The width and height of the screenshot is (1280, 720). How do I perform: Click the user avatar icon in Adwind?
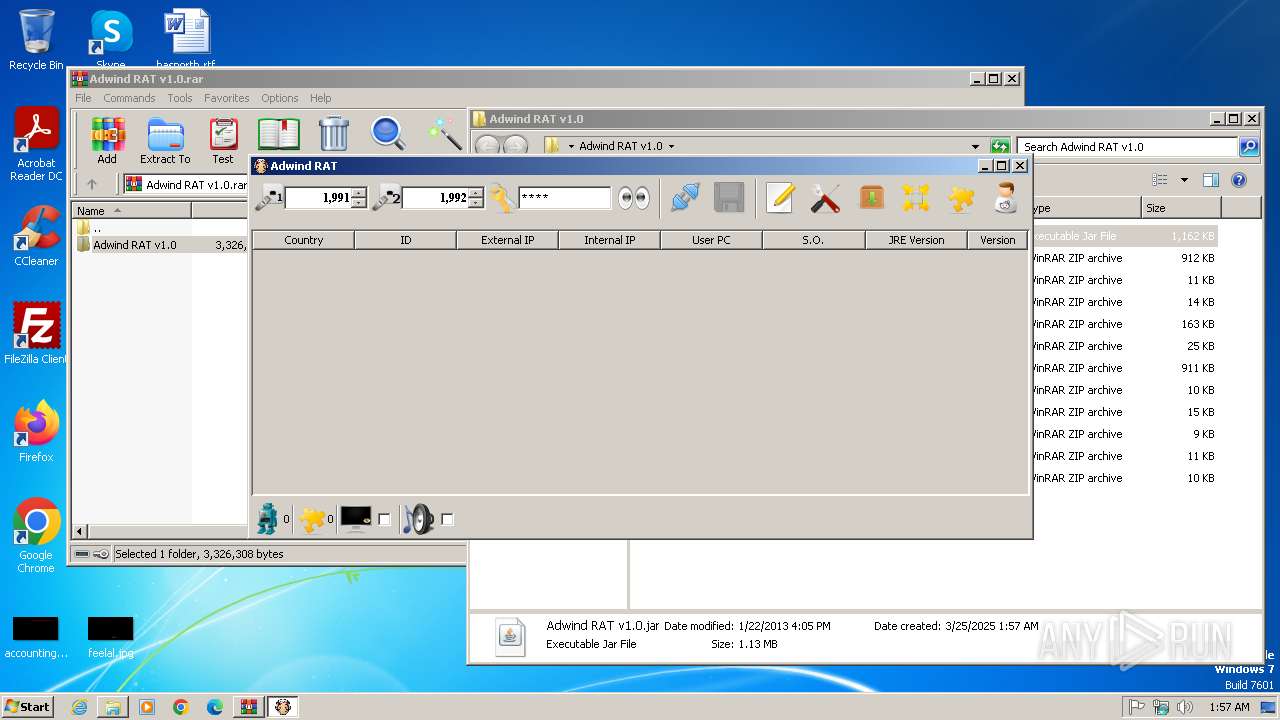tap(1006, 197)
